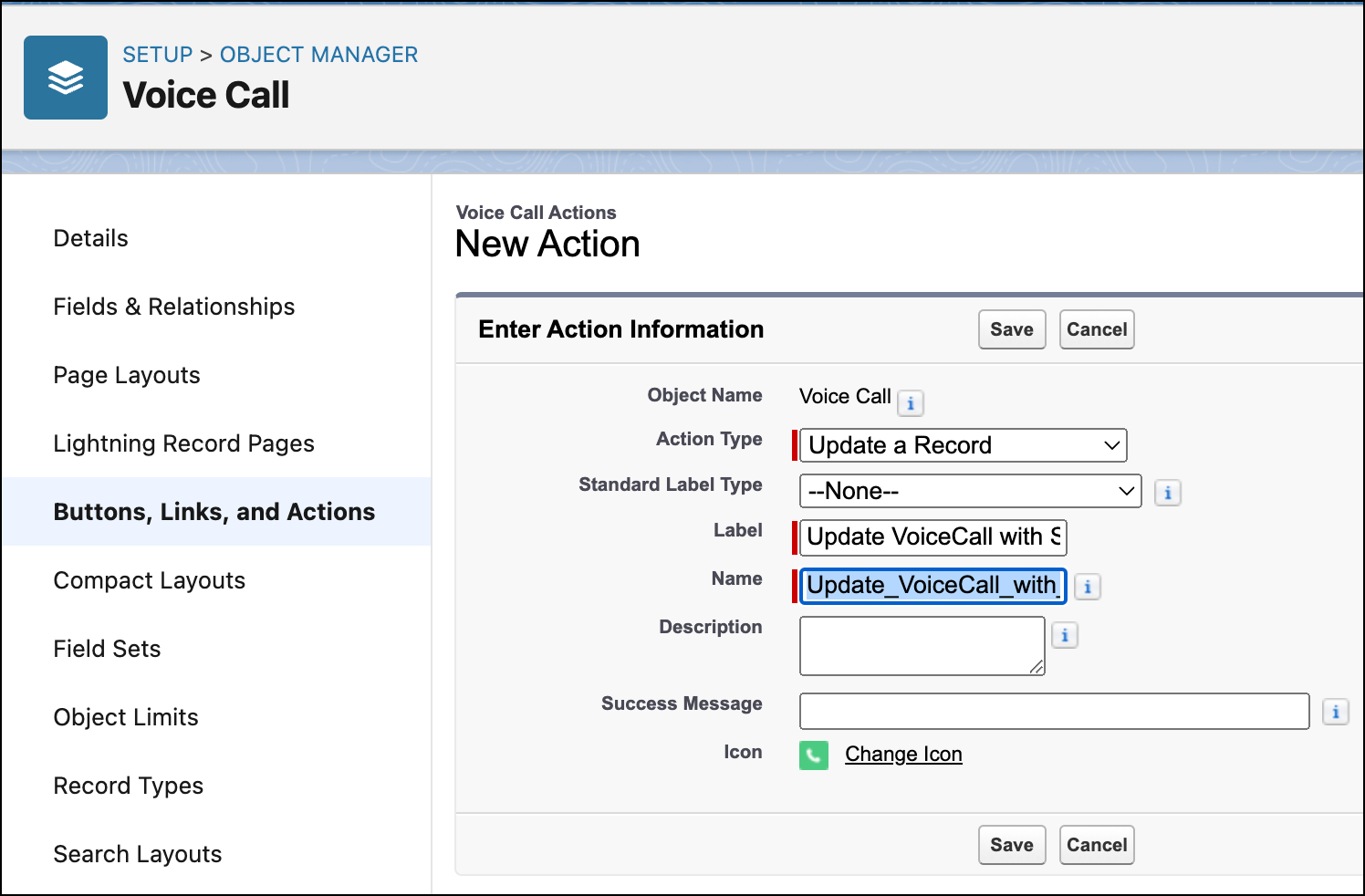Image resolution: width=1365 pixels, height=896 pixels.
Task: Click info icon beside Success Message field
Action: [x=1336, y=712]
